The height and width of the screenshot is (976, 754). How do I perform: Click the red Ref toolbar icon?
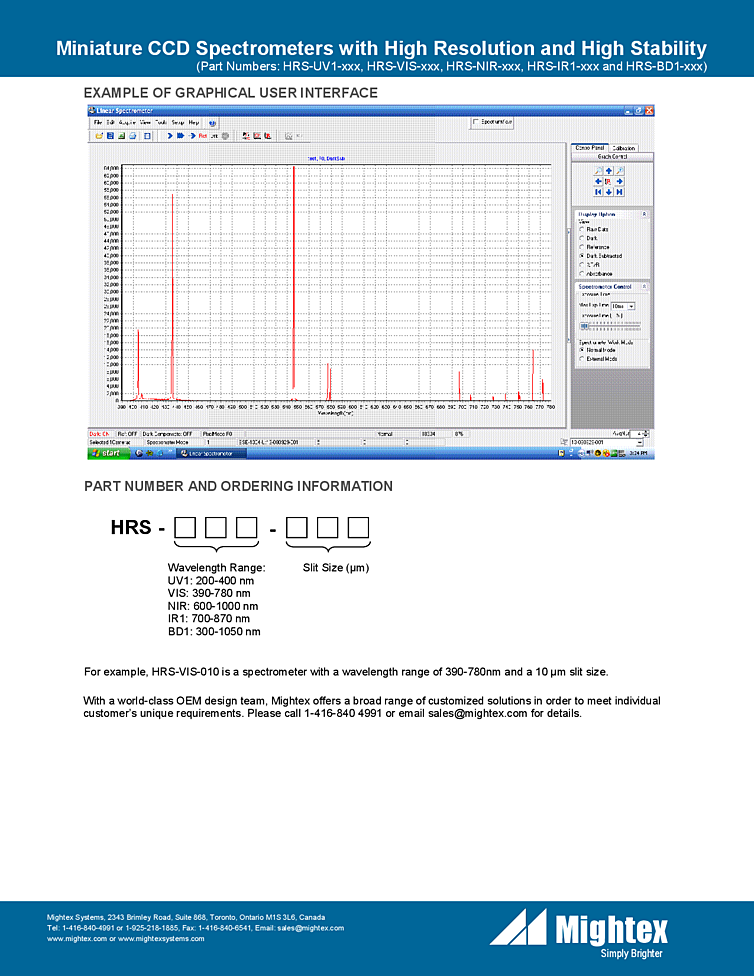point(203,136)
